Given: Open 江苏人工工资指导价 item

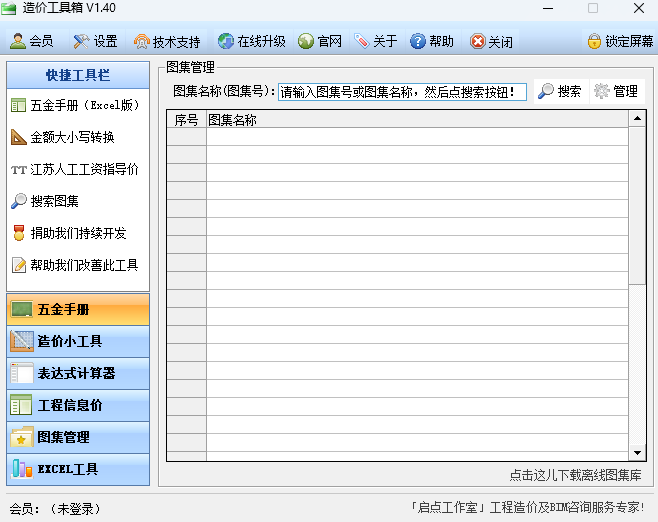Looking at the screenshot, I should (75, 169).
